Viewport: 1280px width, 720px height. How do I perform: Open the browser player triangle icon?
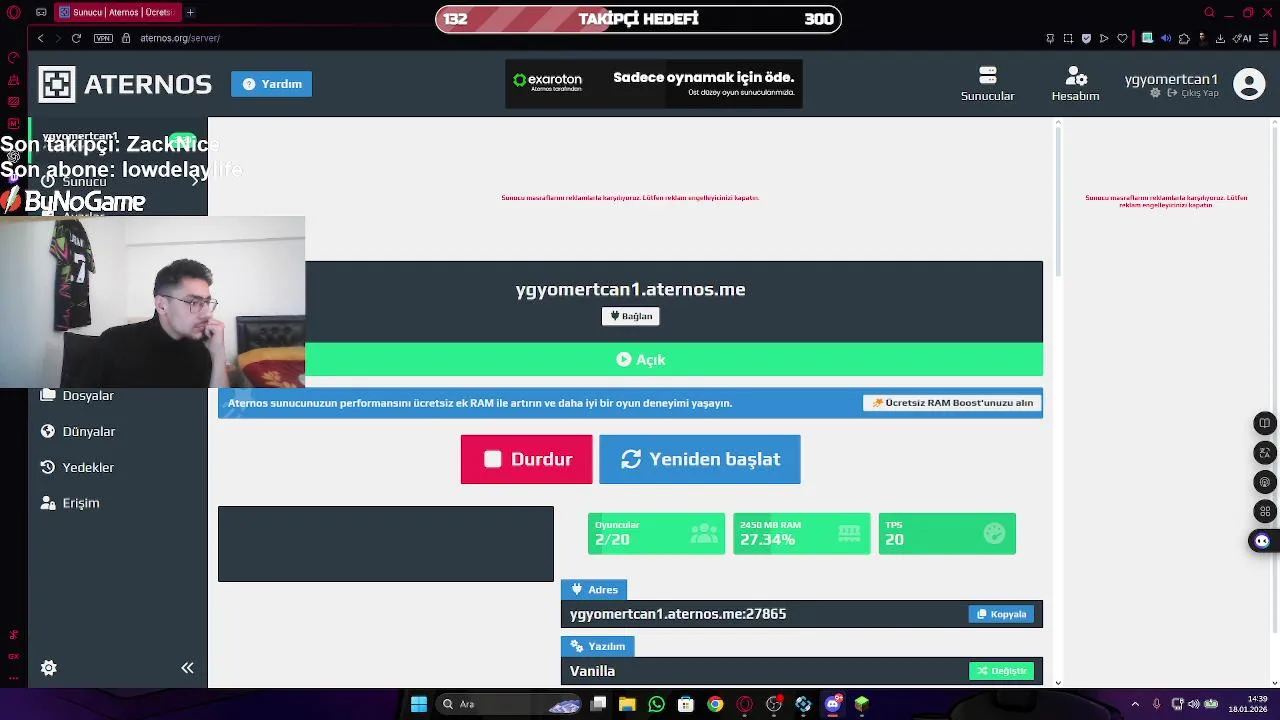[x=1104, y=38]
